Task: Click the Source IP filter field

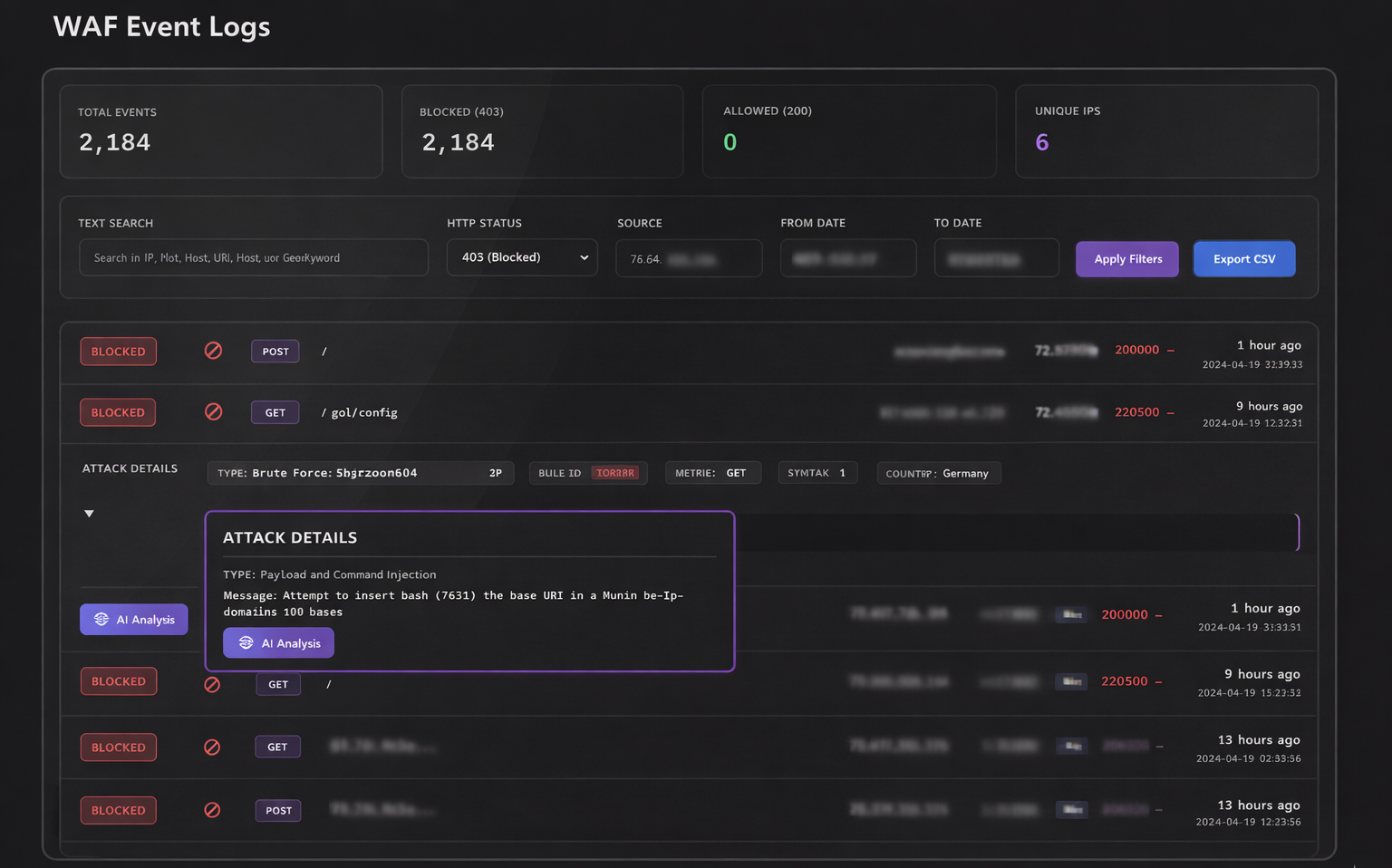Action: [688, 257]
